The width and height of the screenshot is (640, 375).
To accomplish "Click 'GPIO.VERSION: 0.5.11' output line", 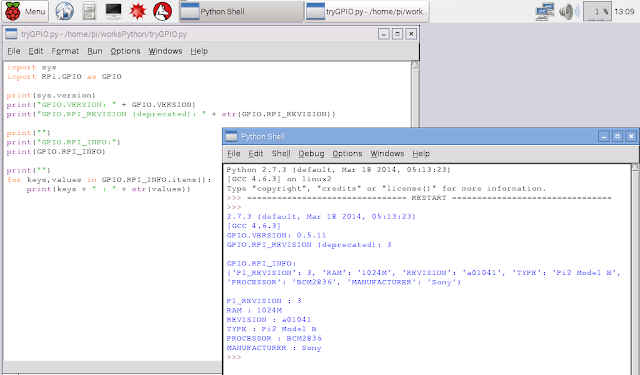I will point(276,235).
